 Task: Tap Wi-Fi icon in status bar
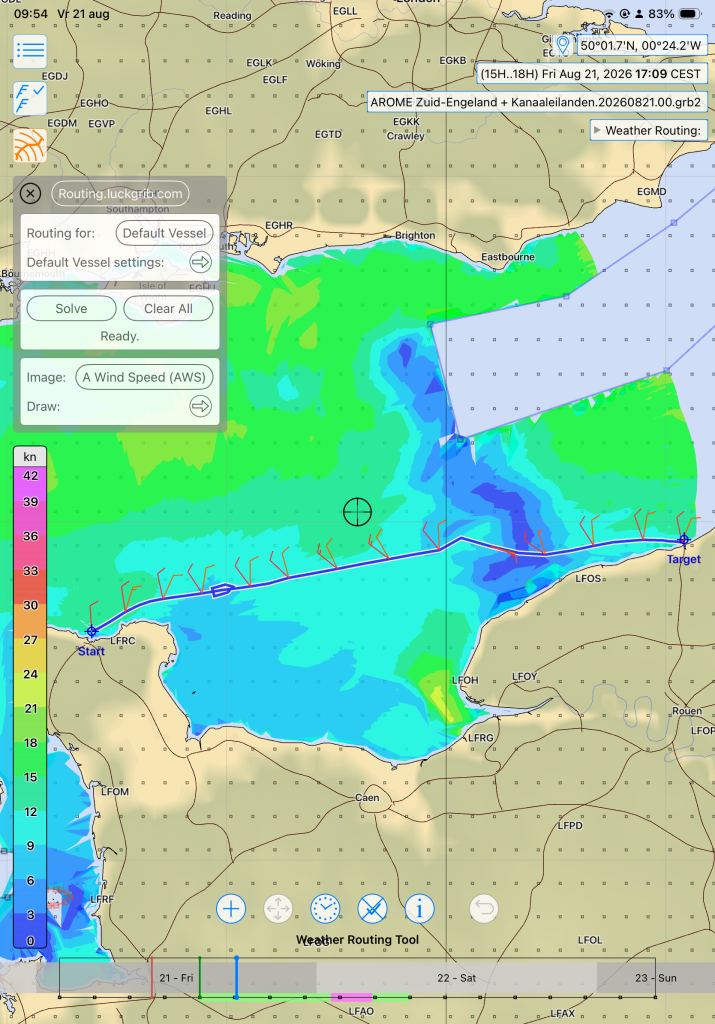pyautogui.click(x=609, y=13)
